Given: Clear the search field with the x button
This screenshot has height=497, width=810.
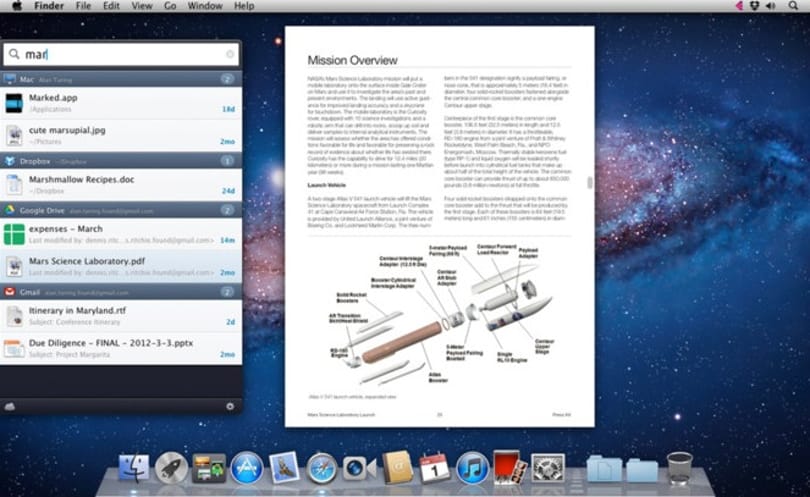Looking at the screenshot, I should point(230,54).
